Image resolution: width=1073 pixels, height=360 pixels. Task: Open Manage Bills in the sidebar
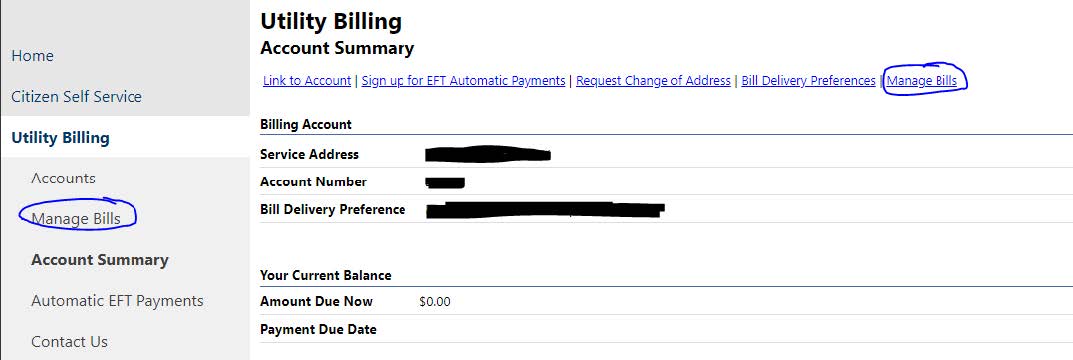coord(76,219)
